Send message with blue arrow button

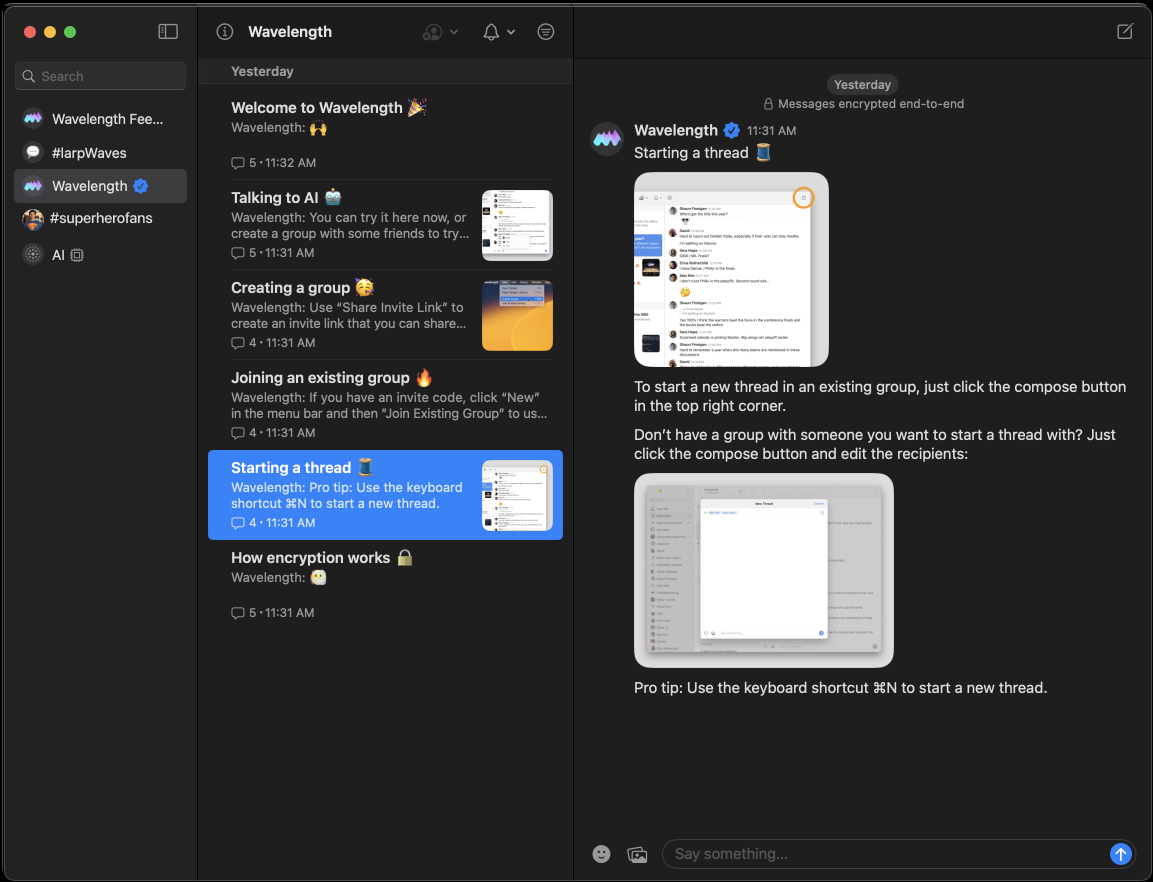pyautogui.click(x=1120, y=854)
